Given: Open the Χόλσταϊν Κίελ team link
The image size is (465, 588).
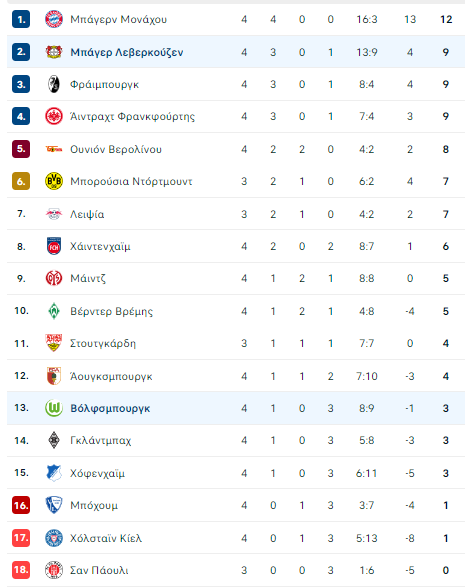Looking at the screenshot, I should tap(106, 538).
